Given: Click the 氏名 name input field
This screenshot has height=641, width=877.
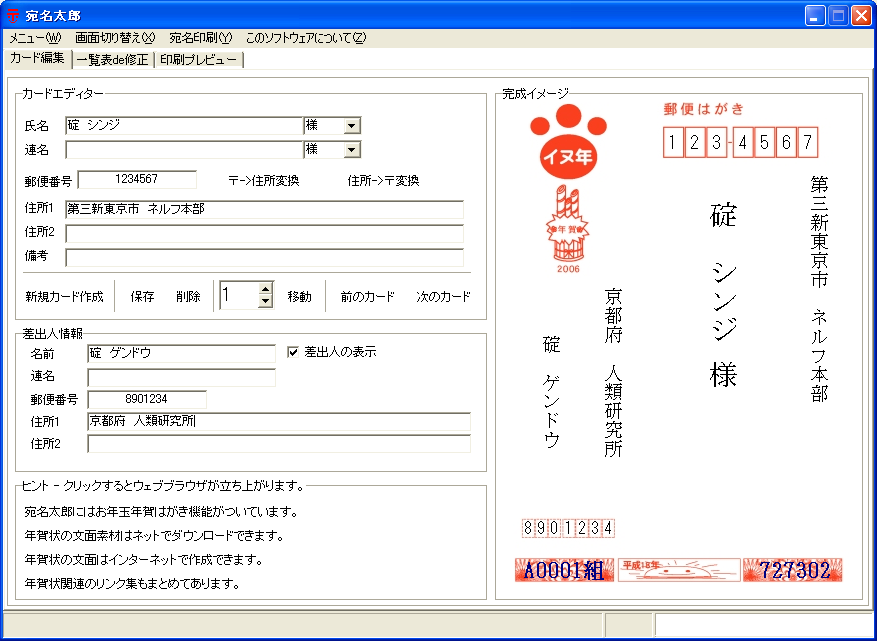Looking at the screenshot, I should point(183,125).
